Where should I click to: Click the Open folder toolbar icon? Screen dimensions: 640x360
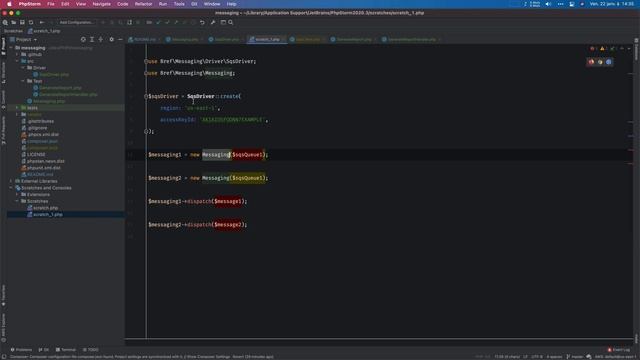[13, 22]
